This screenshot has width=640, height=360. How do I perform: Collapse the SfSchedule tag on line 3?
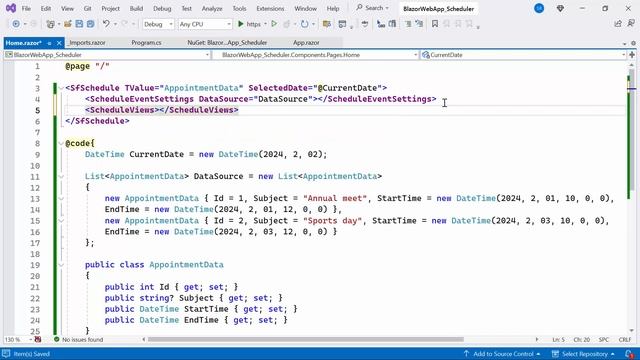[x=61, y=88]
